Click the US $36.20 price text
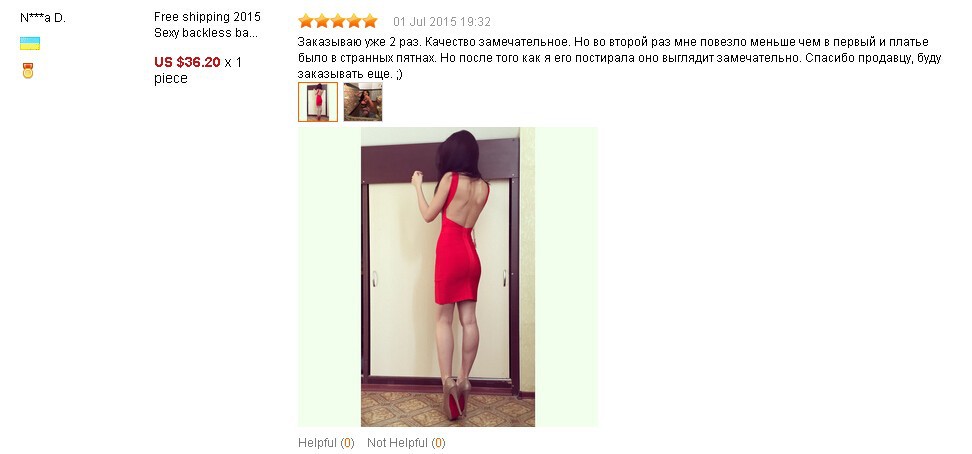This screenshot has height=454, width=972. (187, 62)
